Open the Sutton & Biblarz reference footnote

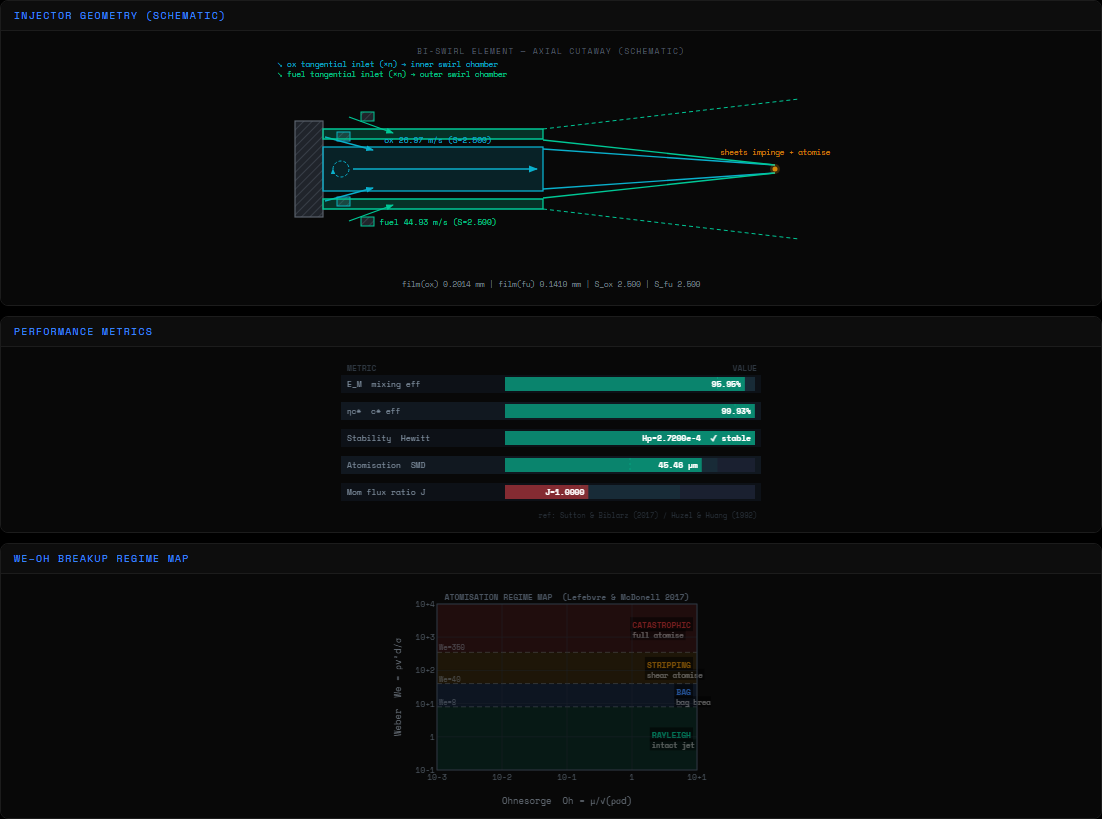[647, 515]
